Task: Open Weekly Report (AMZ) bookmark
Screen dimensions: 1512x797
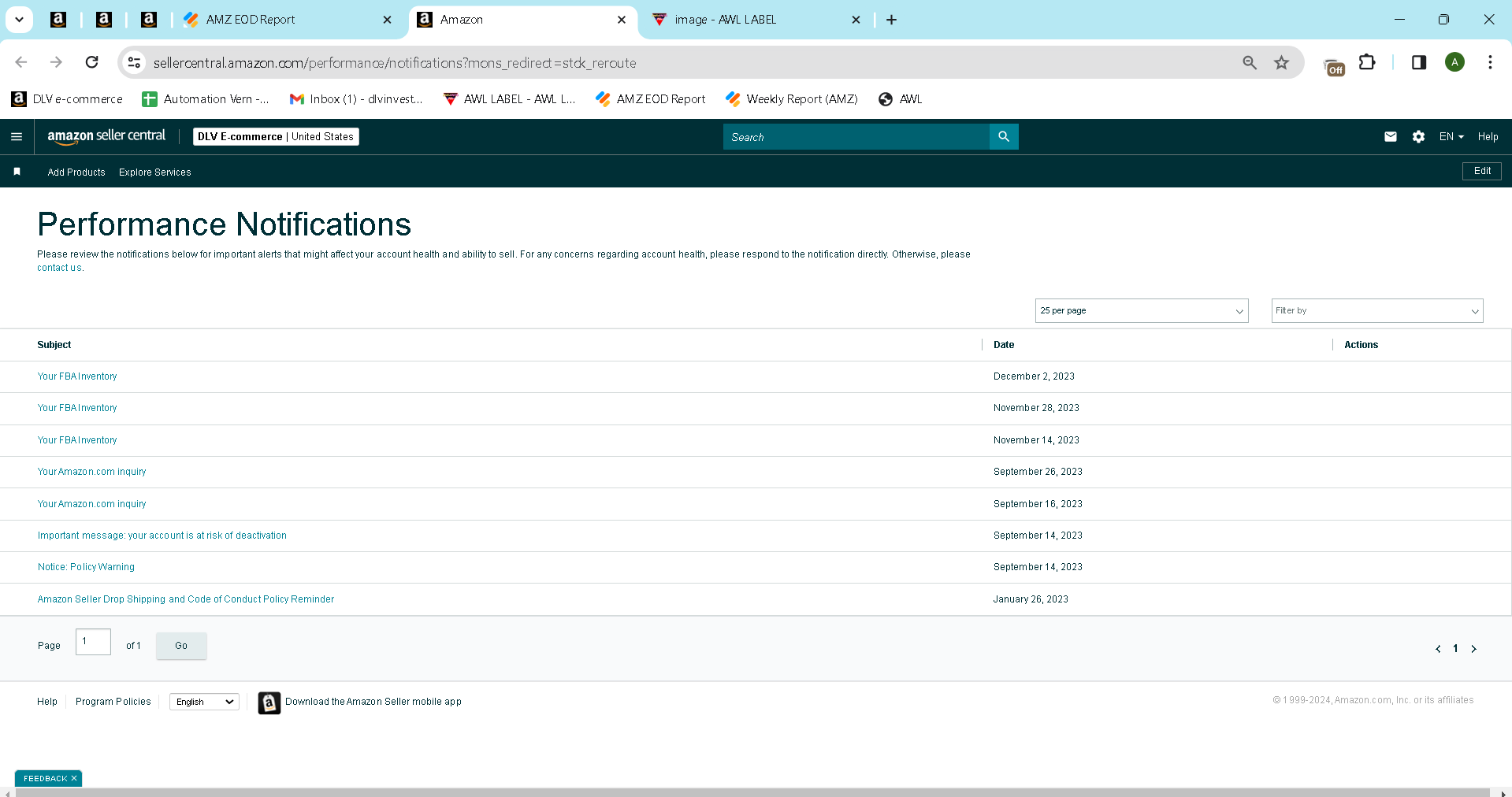Action: coord(792,99)
